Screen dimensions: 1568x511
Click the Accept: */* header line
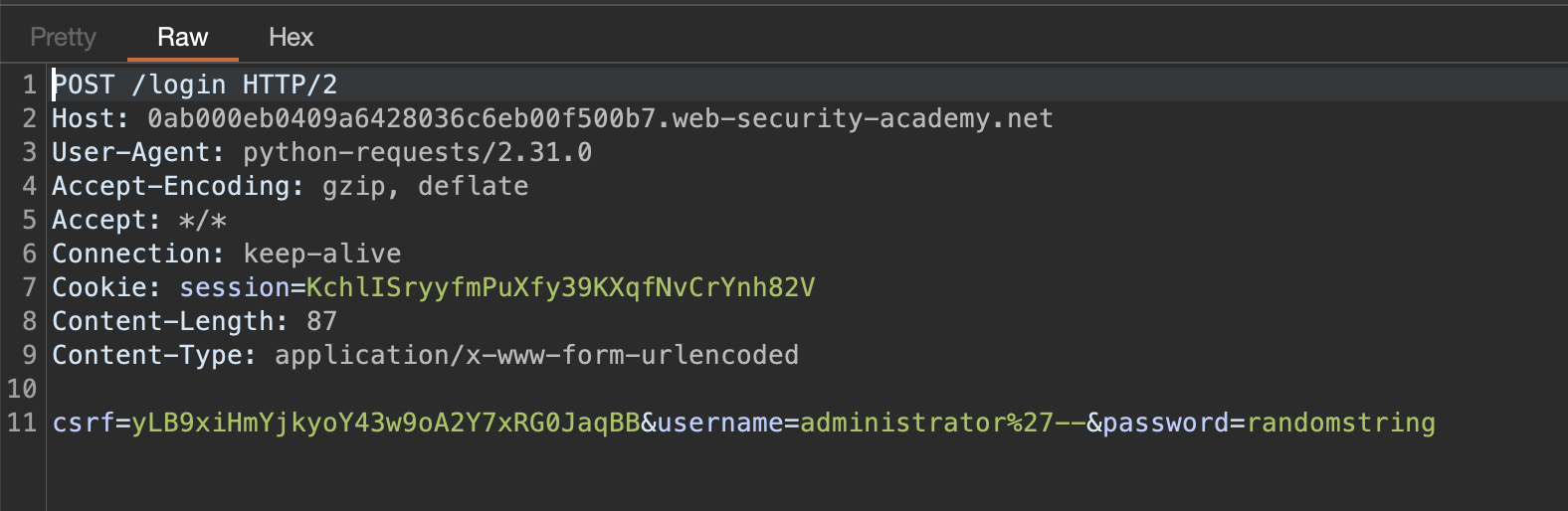[139, 220]
